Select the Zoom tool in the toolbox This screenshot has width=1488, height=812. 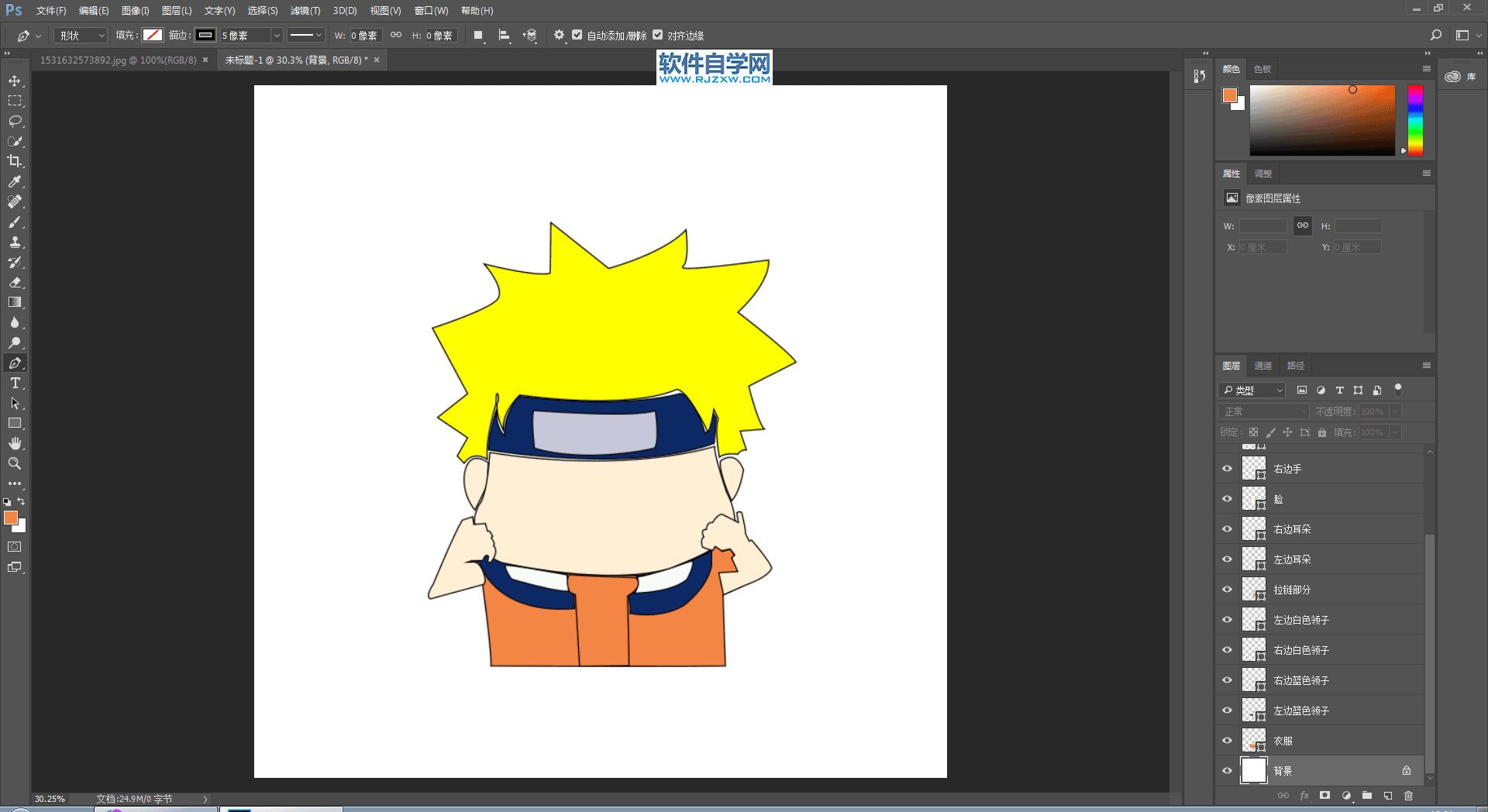15,463
